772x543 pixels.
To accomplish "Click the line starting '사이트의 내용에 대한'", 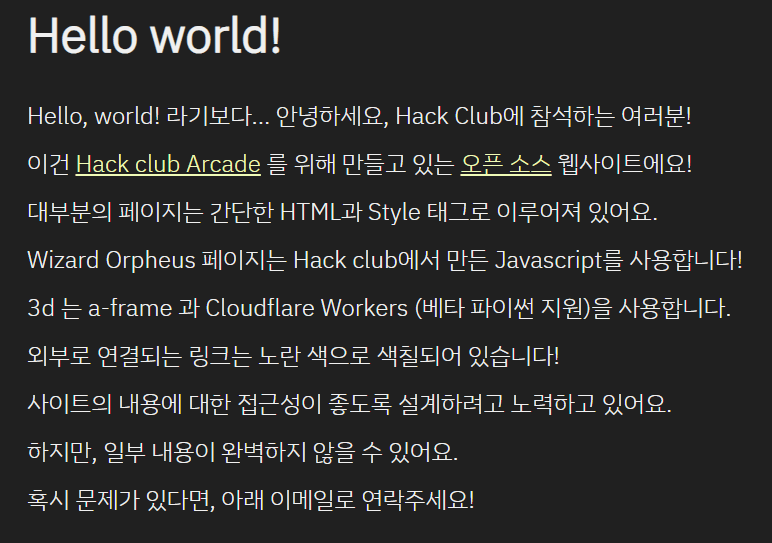I will [350, 405].
